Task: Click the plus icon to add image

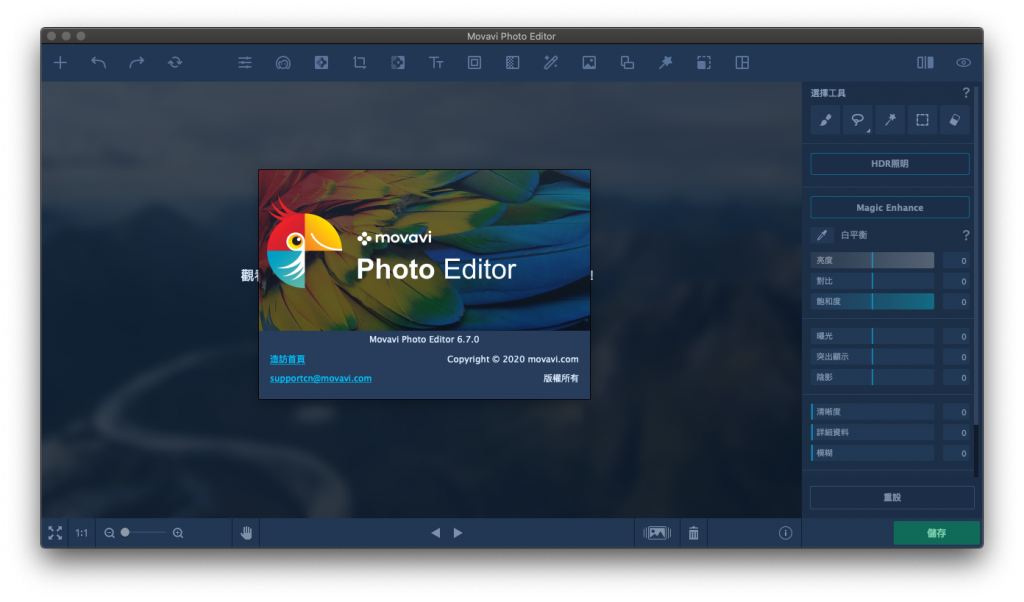Action: (60, 63)
